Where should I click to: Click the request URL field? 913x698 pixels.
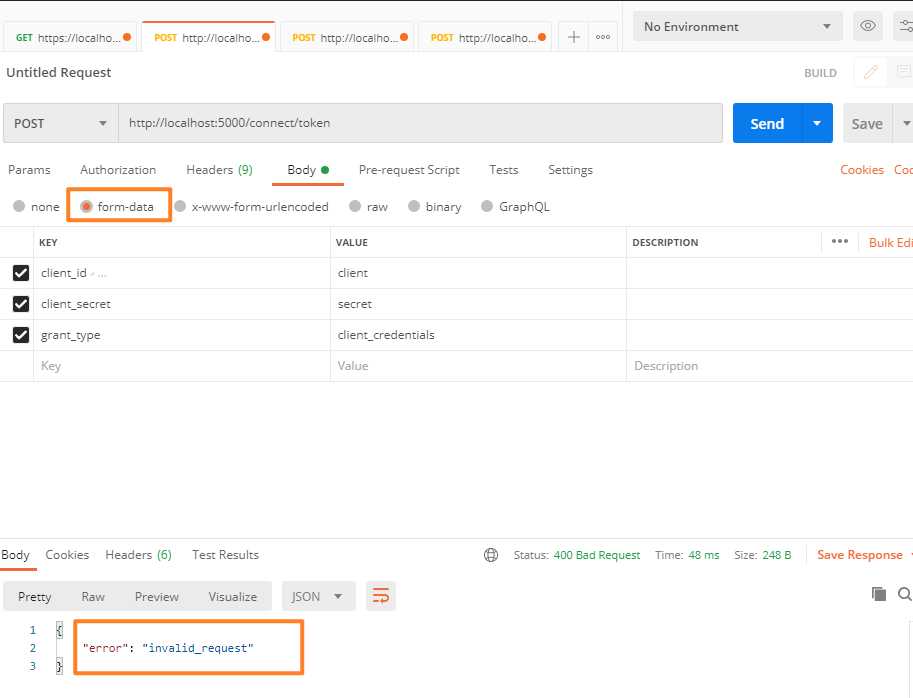click(420, 123)
